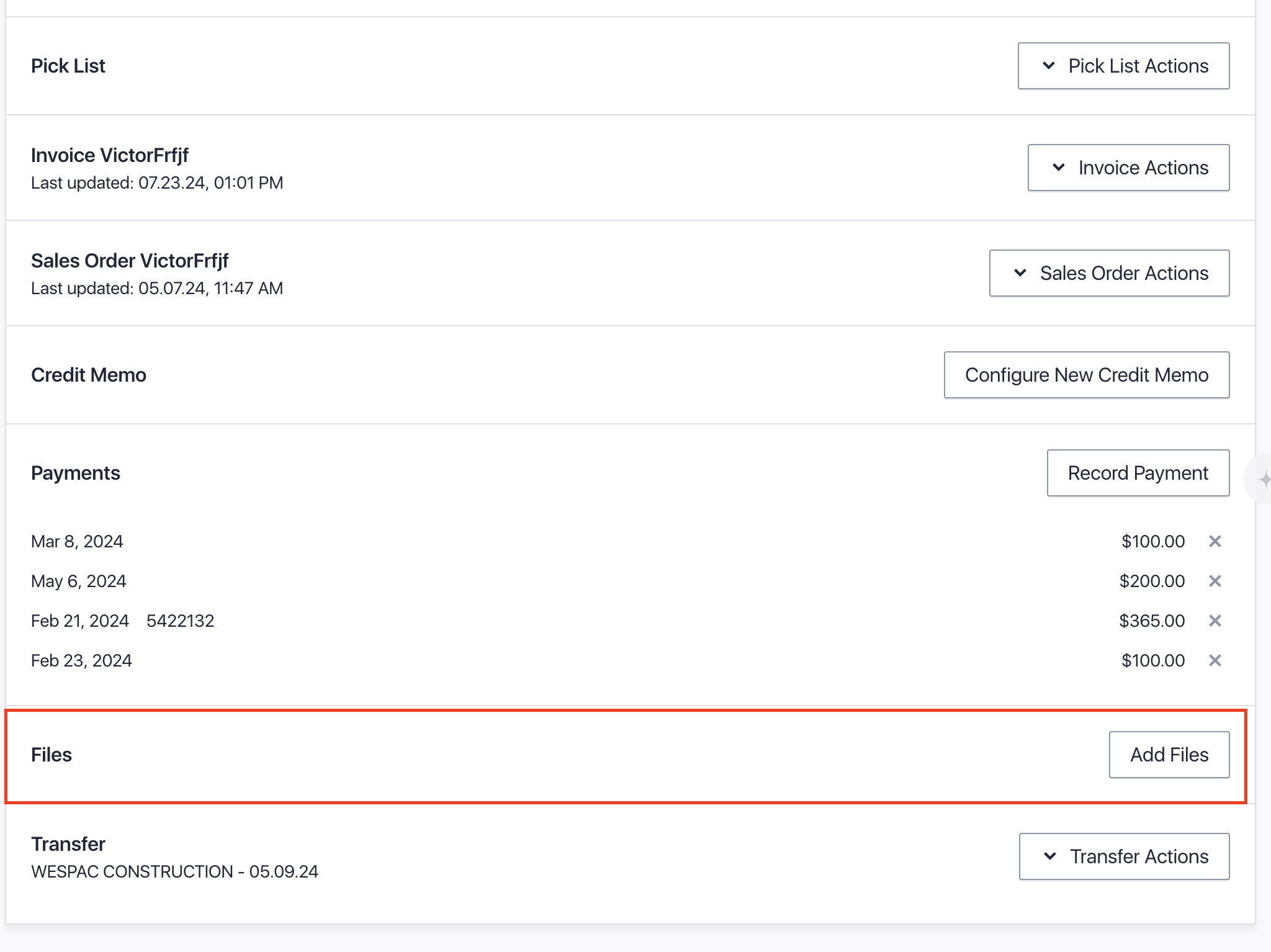Click the payment reference 5422132
1271x952 pixels.
[181, 621]
